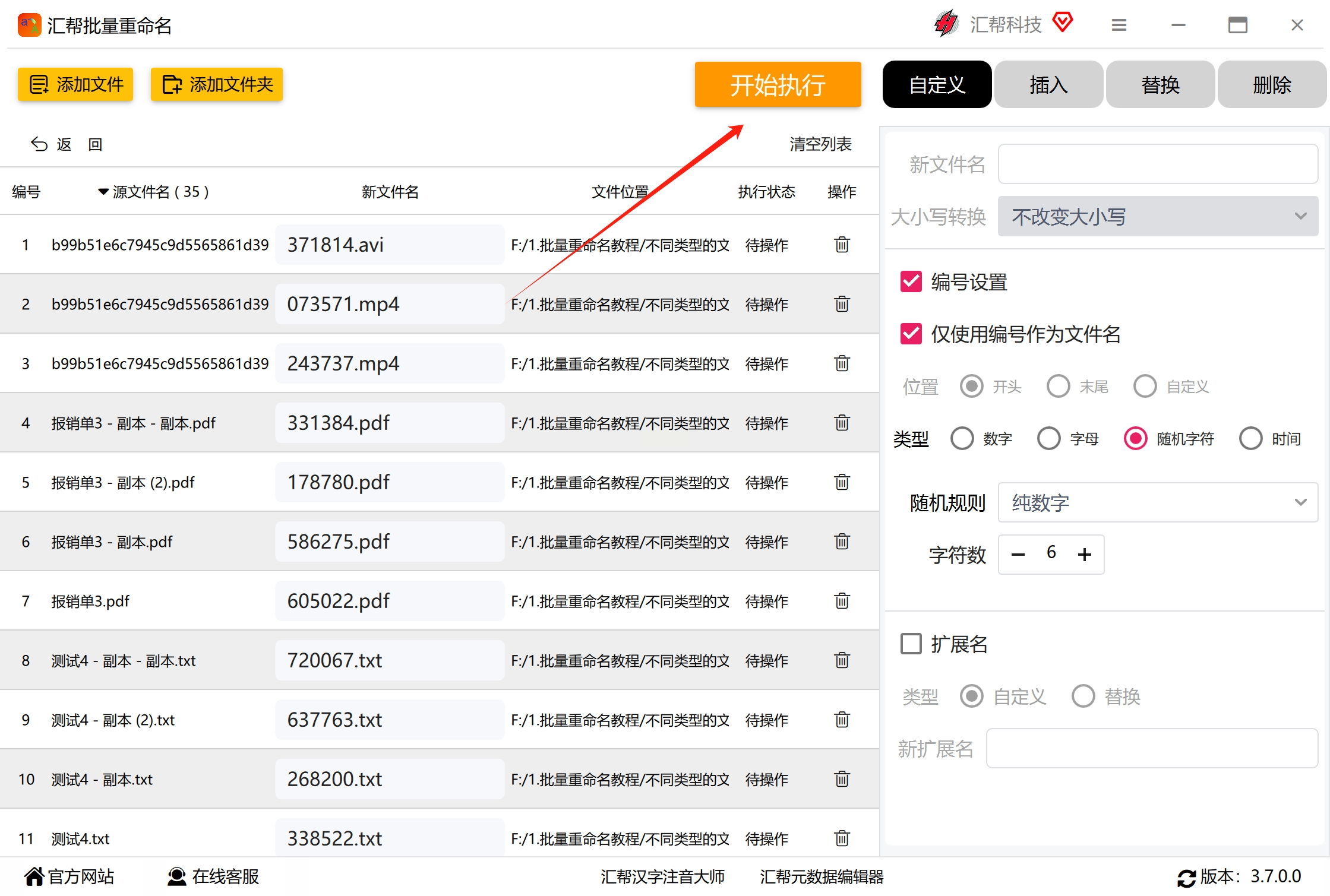The width and height of the screenshot is (1330, 896).
Task: Click the 汇帮科技 logo icon
Action: [946, 24]
